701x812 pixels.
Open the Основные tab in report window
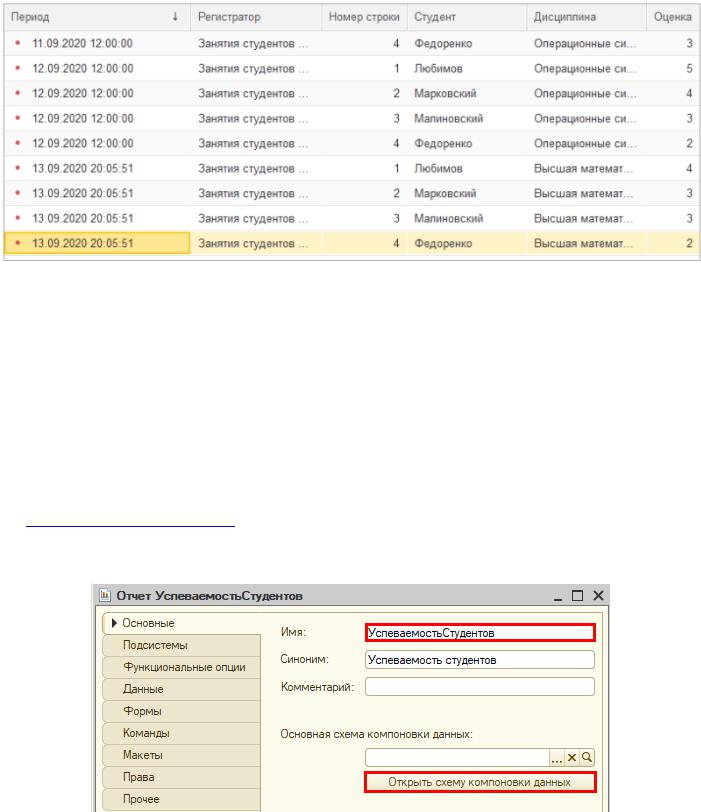[181, 623]
